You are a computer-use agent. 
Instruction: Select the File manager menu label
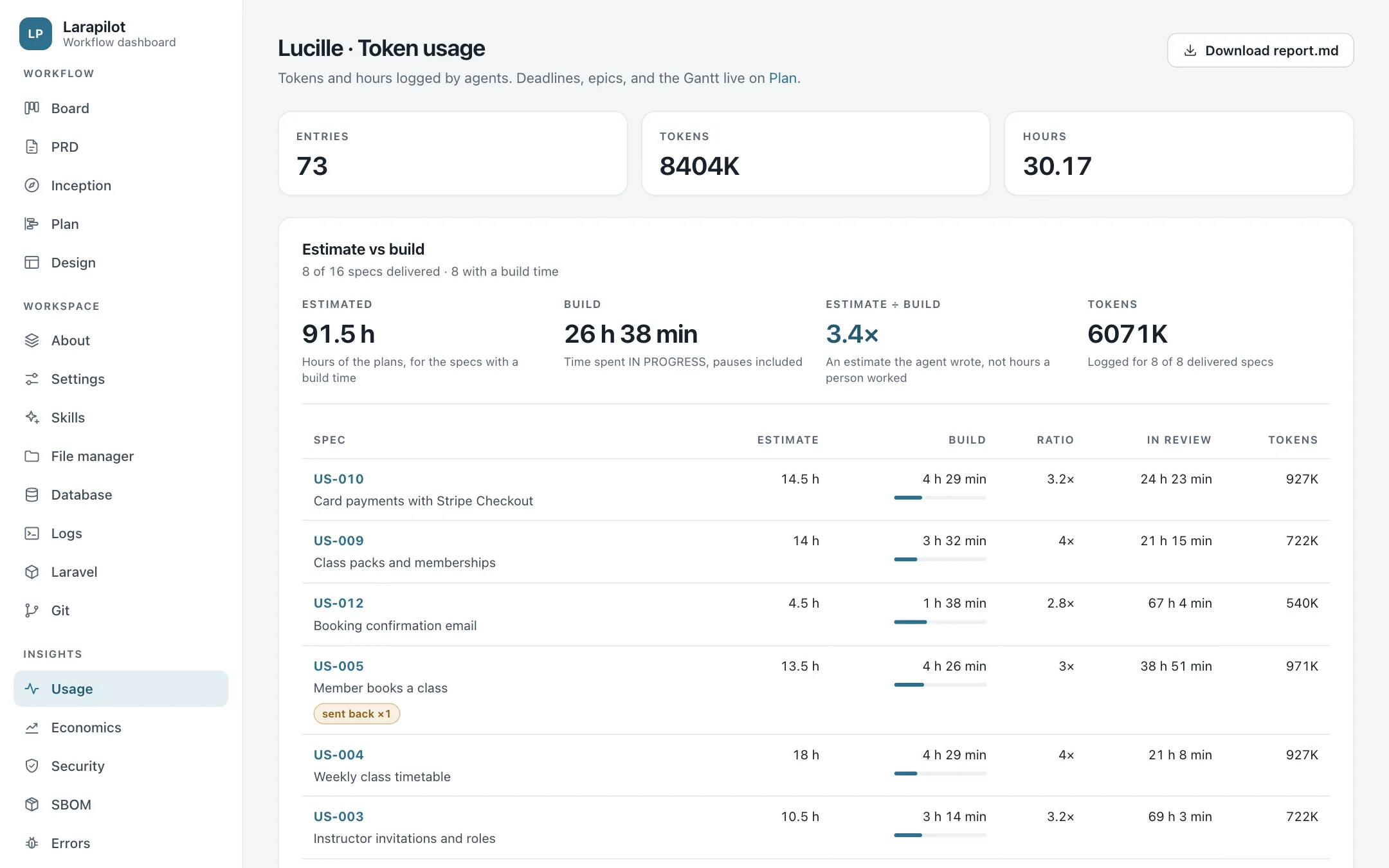click(93, 456)
